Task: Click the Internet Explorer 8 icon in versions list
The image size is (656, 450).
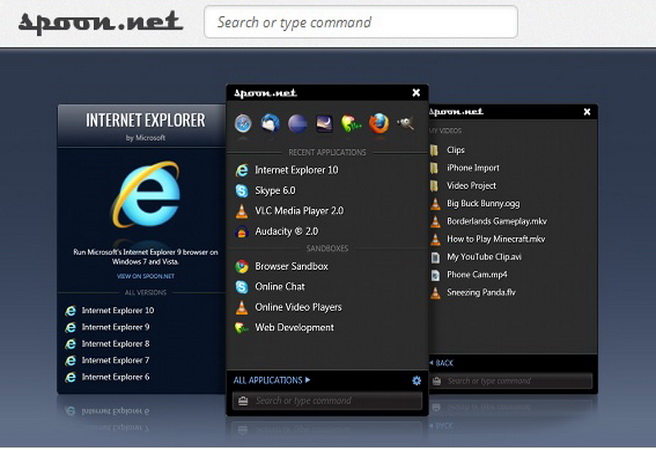Action: point(70,344)
